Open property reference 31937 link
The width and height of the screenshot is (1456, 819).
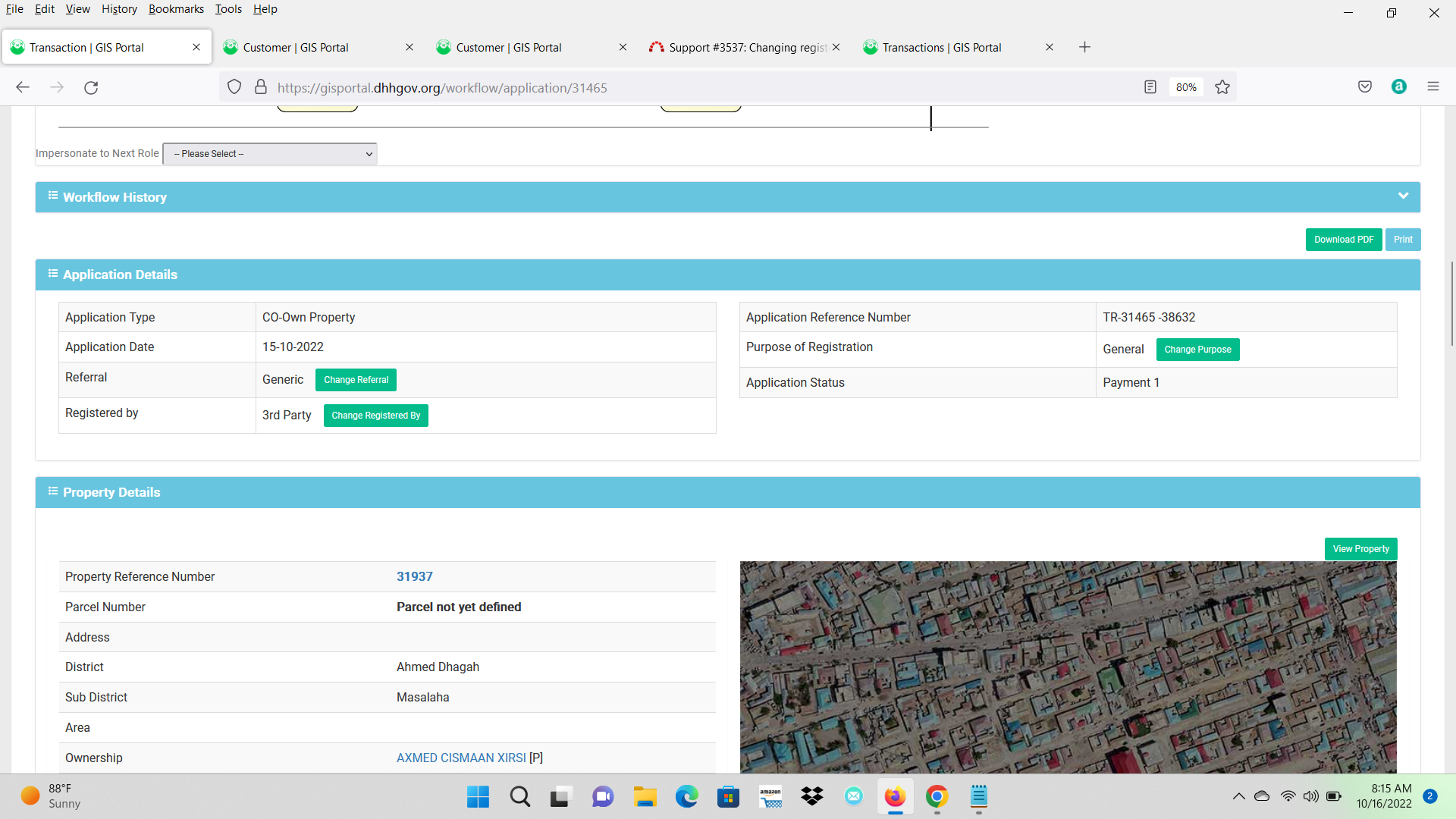click(x=414, y=576)
